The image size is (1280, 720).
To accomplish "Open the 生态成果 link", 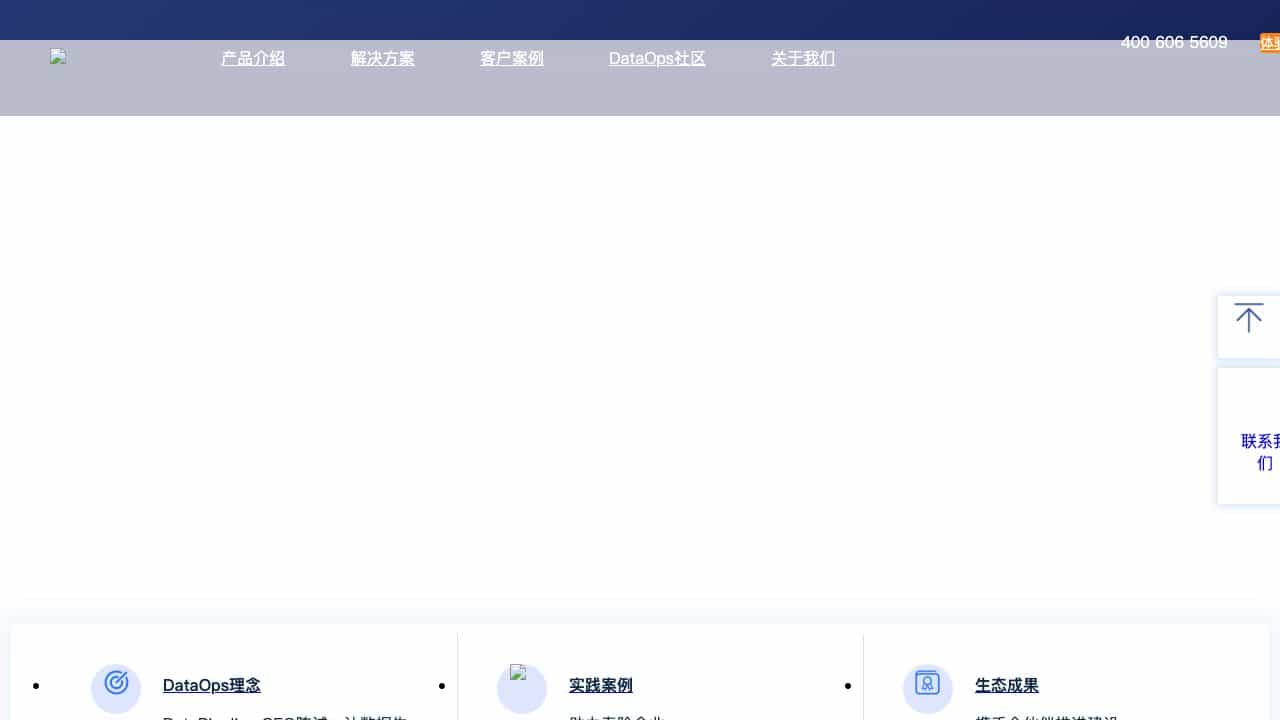I will tap(1006, 685).
